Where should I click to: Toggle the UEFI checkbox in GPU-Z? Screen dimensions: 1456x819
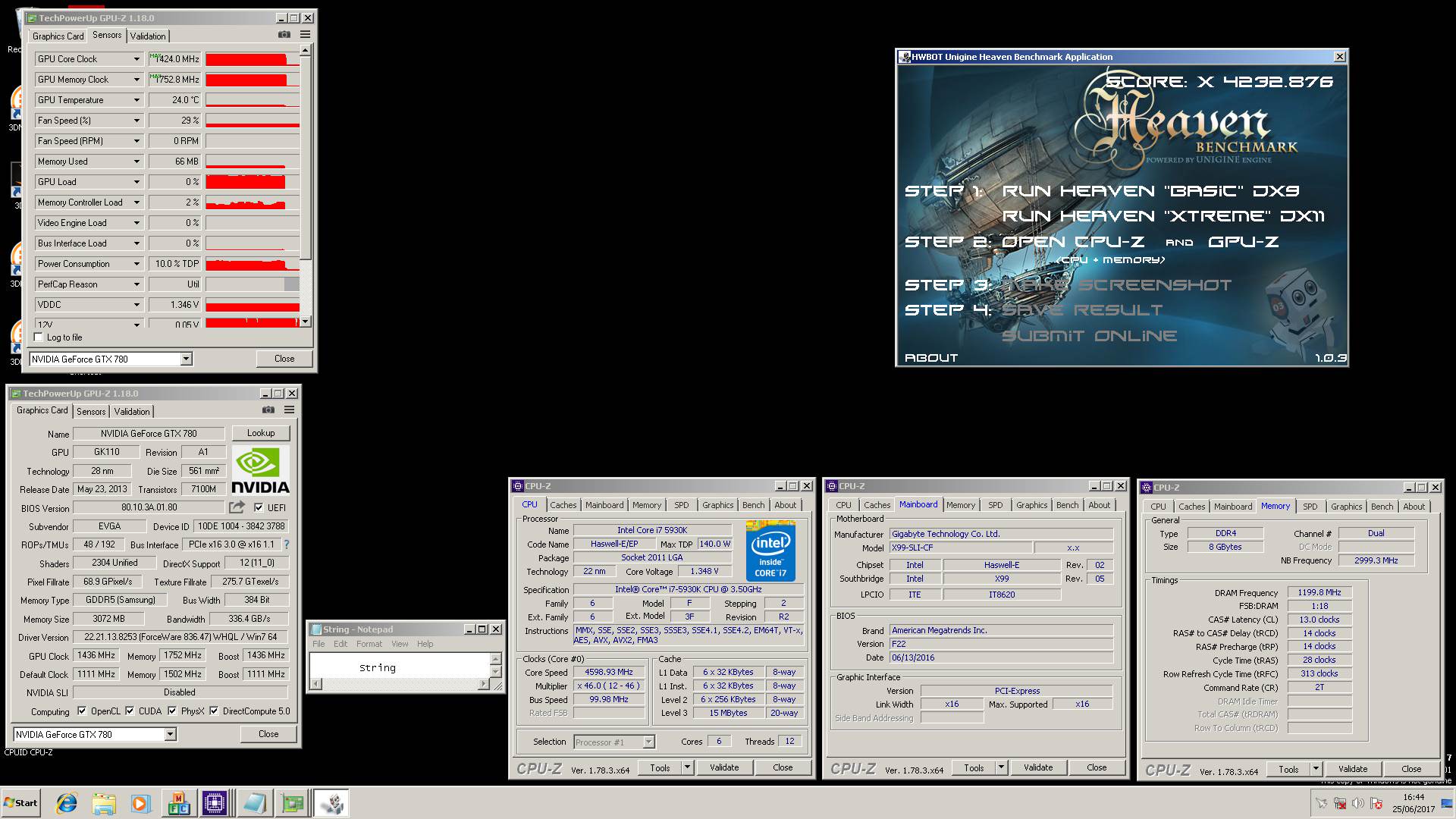click(259, 507)
